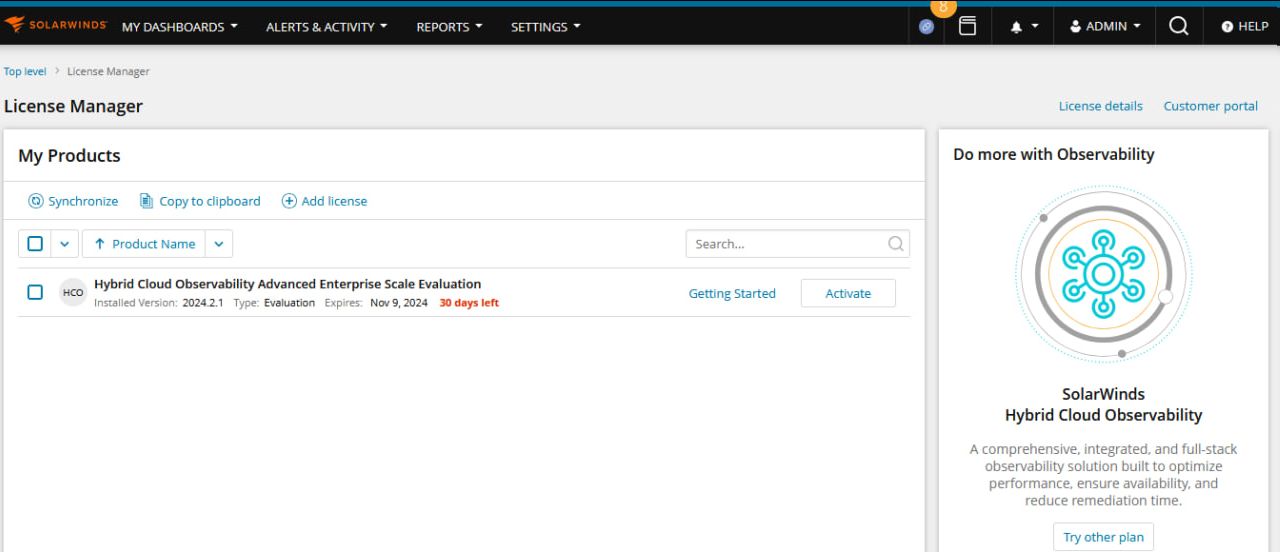This screenshot has height=552, width=1280.
Task: Click the ascending sort arrow icon
Action: [x=99, y=244]
